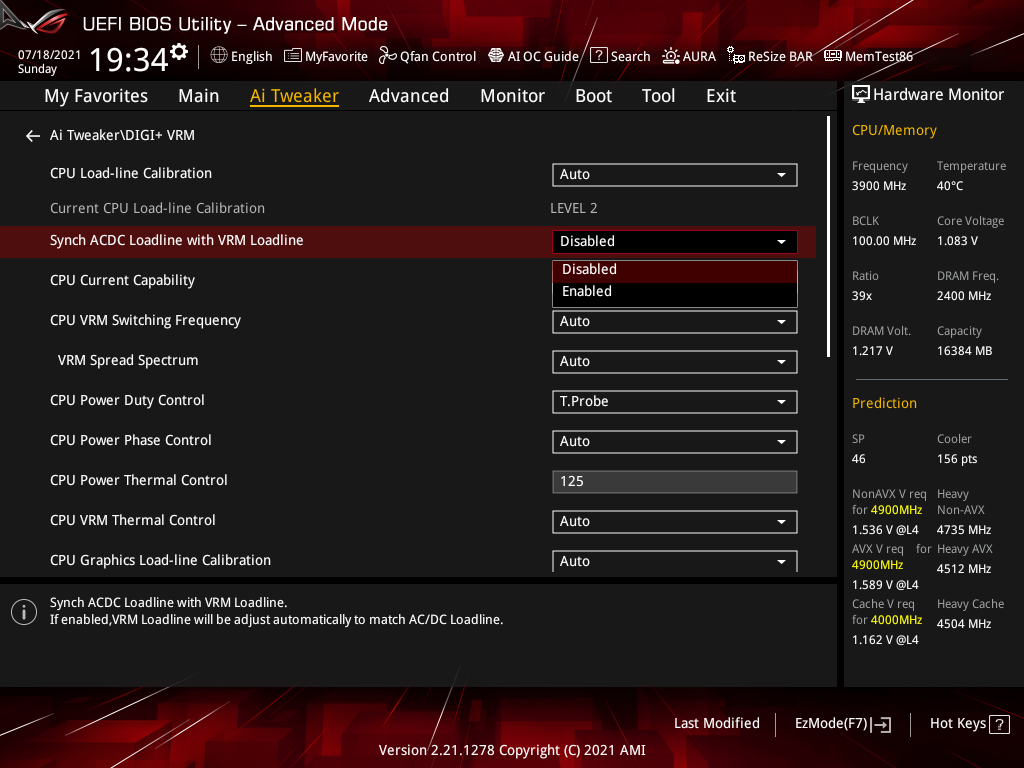This screenshot has width=1024, height=768.
Task: Switch to the Advanced tab
Action: 409,95
